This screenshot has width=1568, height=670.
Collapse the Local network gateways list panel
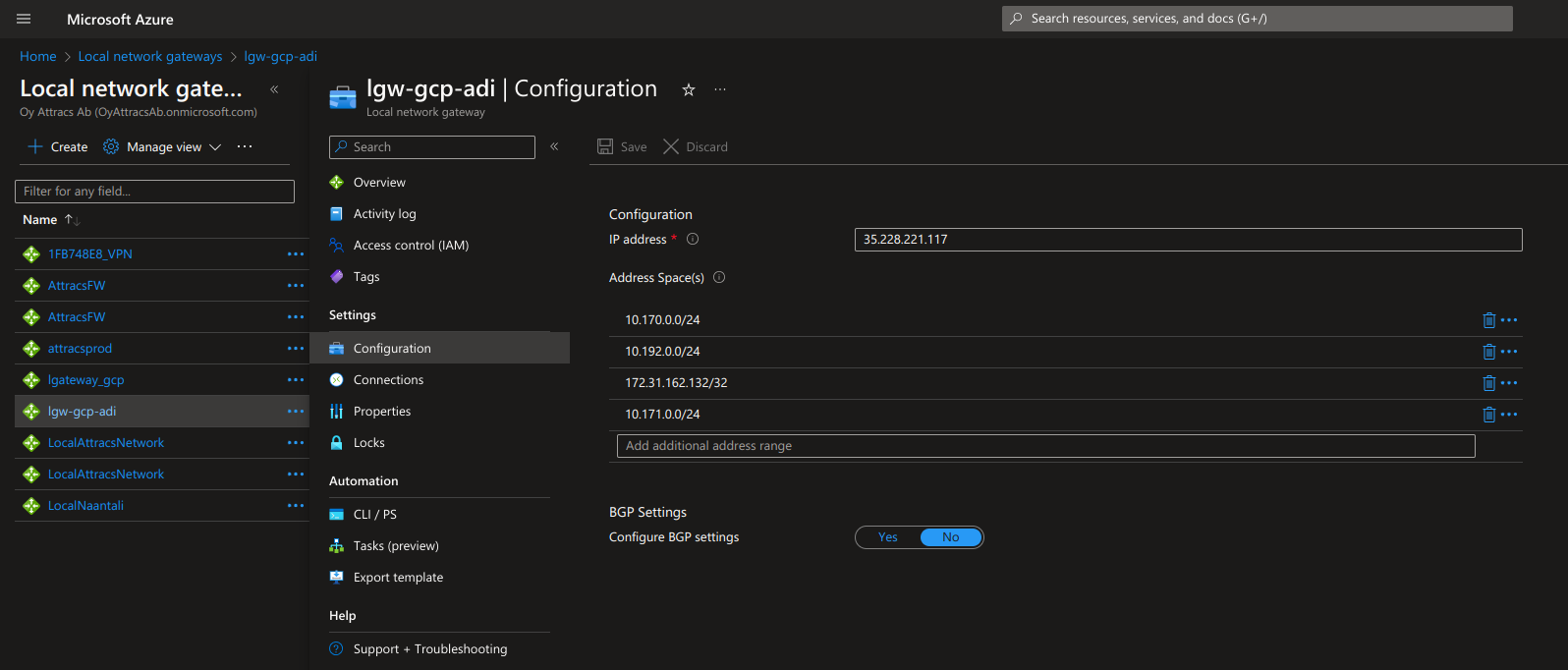coord(274,89)
